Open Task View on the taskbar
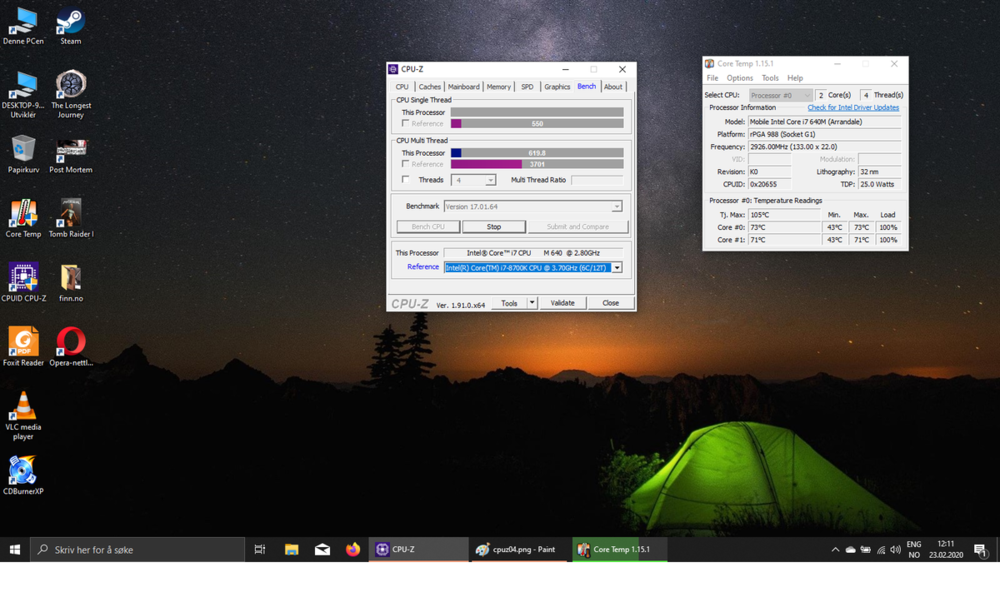Image resolution: width=1000 pixels, height=607 pixels. [260, 549]
